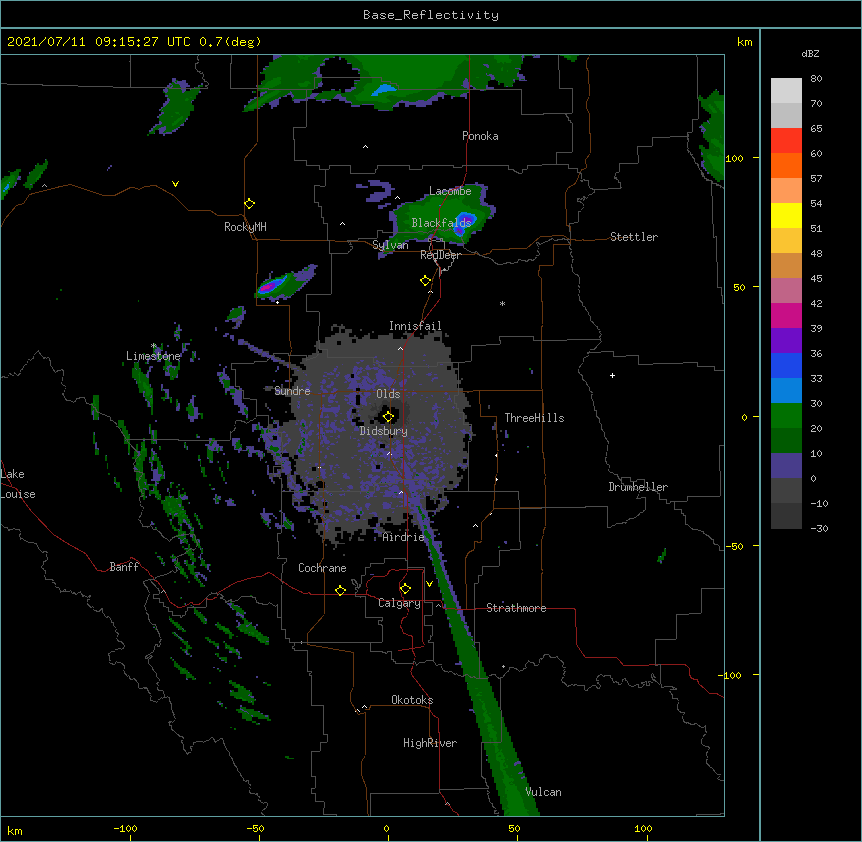Screen dimensions: 862x842
Task: Select the Ponoka city label
Action: tap(480, 136)
